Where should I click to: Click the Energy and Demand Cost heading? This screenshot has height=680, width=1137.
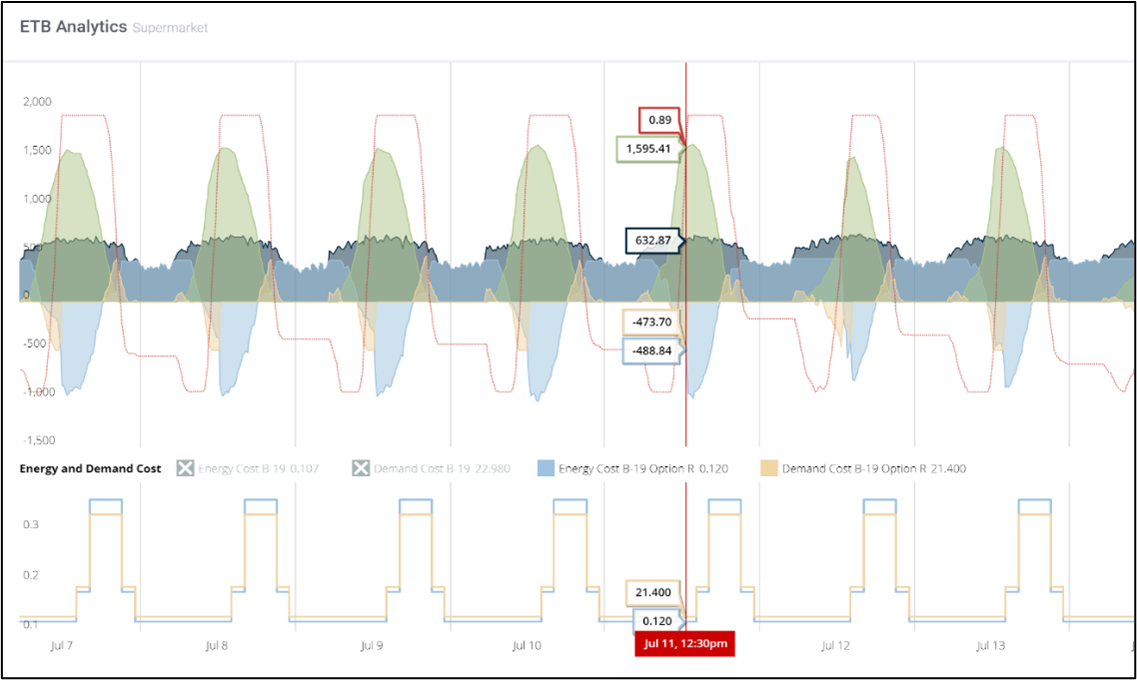click(91, 469)
